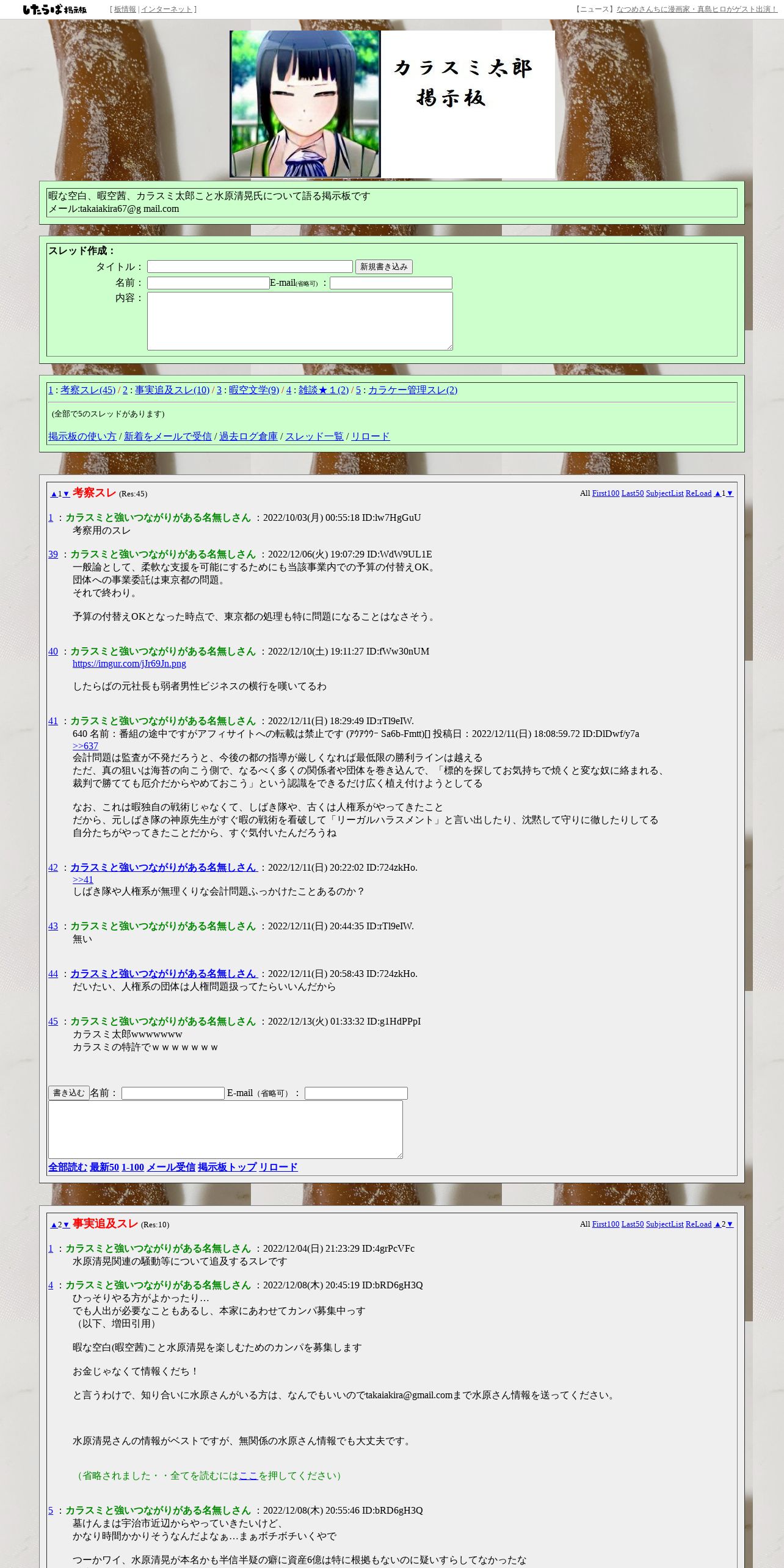Open post number 43 in 考察スレ
The width and height of the screenshot is (784, 1568).
point(53,926)
